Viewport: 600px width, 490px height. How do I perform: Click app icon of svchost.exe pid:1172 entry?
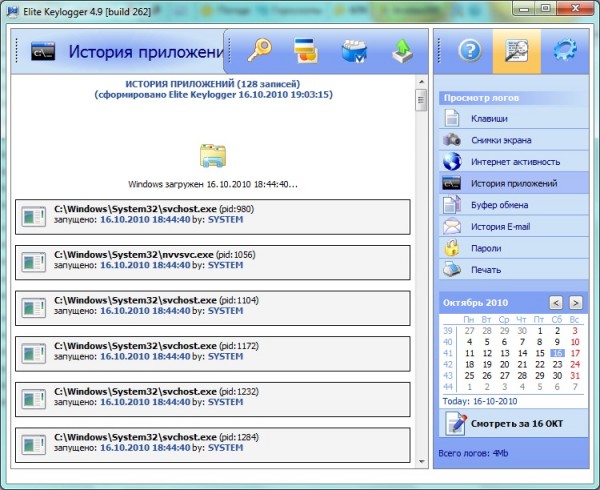34,353
